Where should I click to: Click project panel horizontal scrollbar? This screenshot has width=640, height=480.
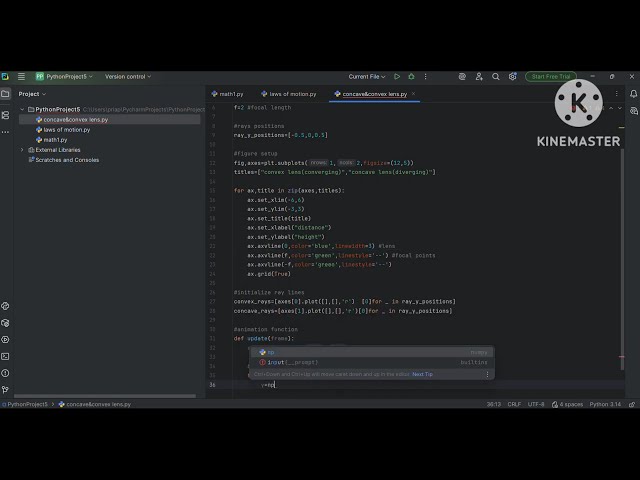[105, 396]
